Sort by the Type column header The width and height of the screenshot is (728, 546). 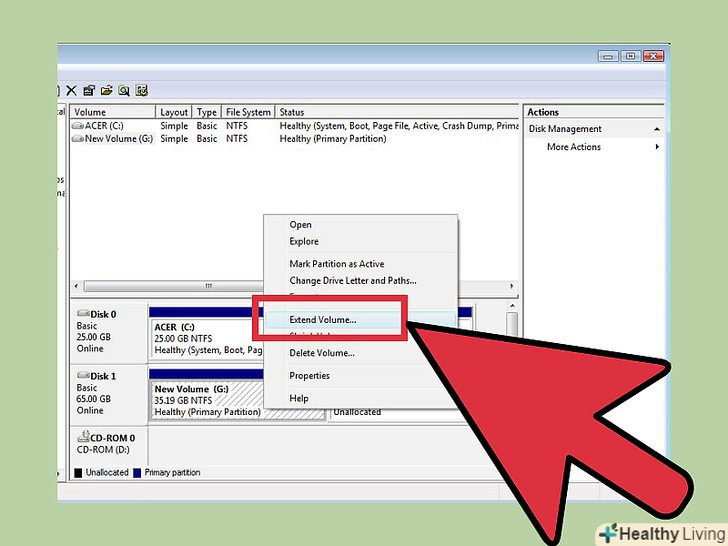[207, 112]
